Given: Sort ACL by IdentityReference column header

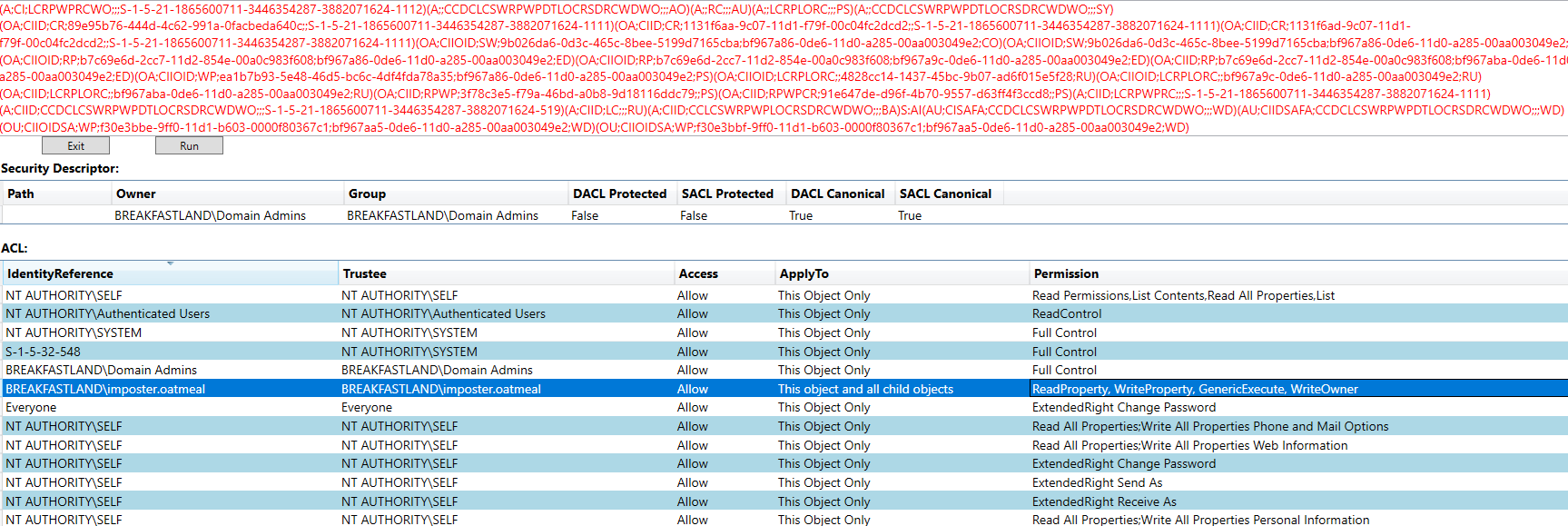Looking at the screenshot, I should coord(60,273).
